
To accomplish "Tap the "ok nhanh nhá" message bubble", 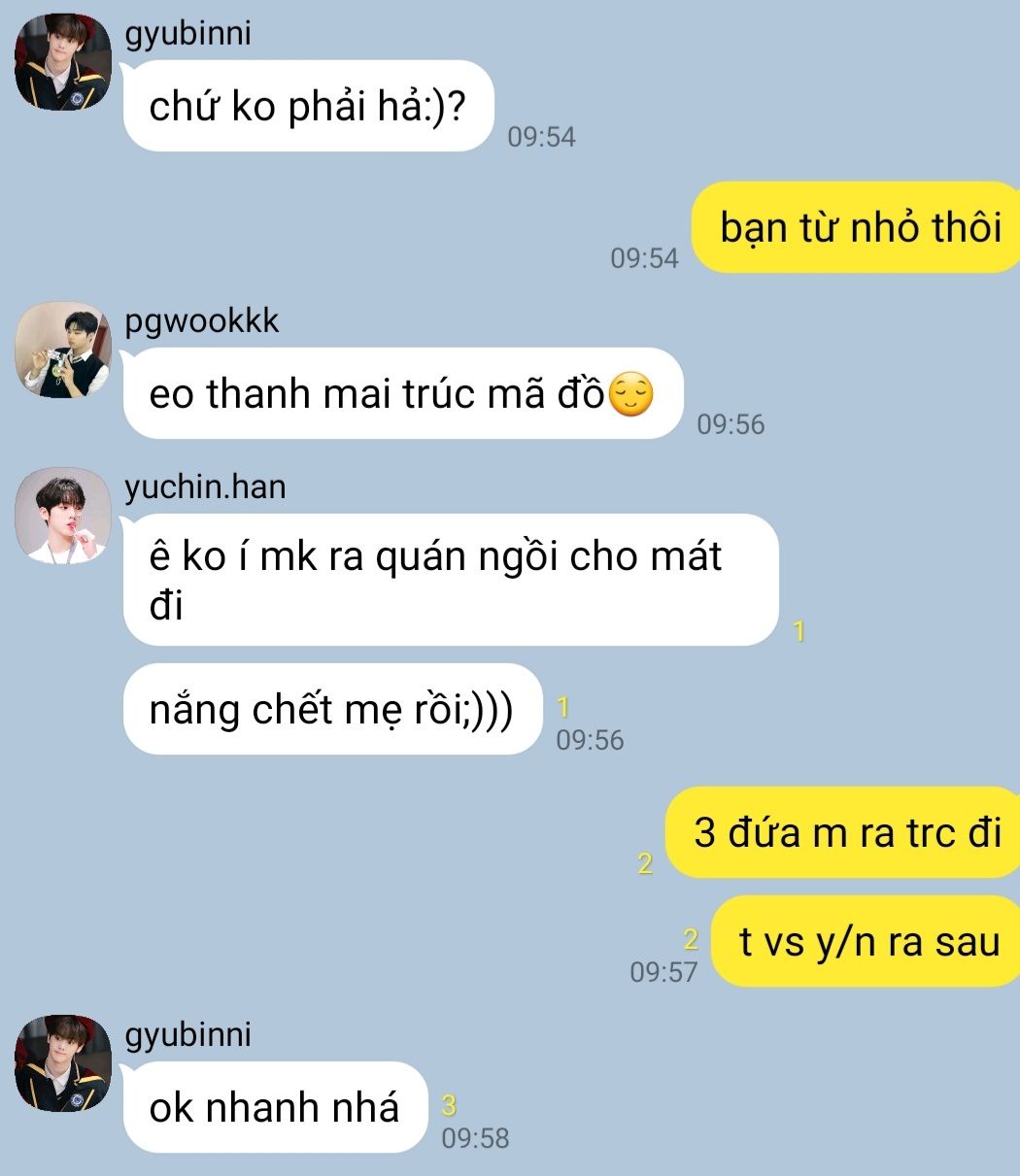I will [x=275, y=1107].
